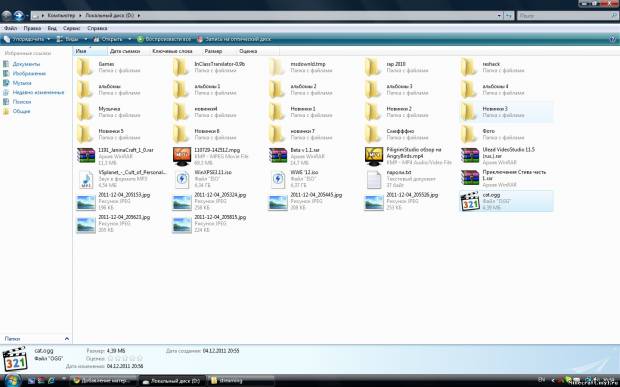
Task: Select the VSplanet Cult of Personality MP3 file
Action: 122,179
